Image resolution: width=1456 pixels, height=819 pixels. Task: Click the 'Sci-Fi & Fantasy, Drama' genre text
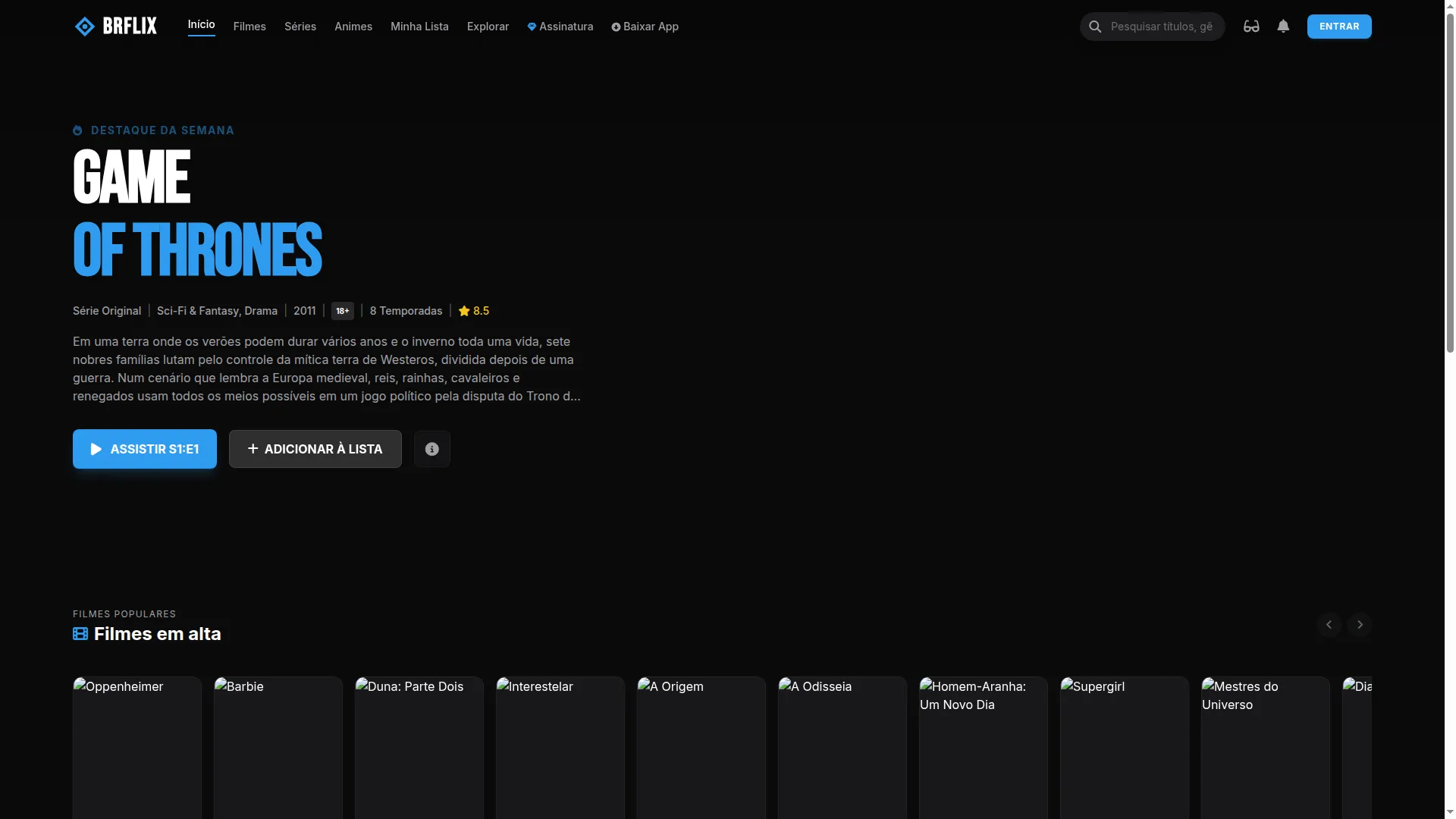click(217, 311)
